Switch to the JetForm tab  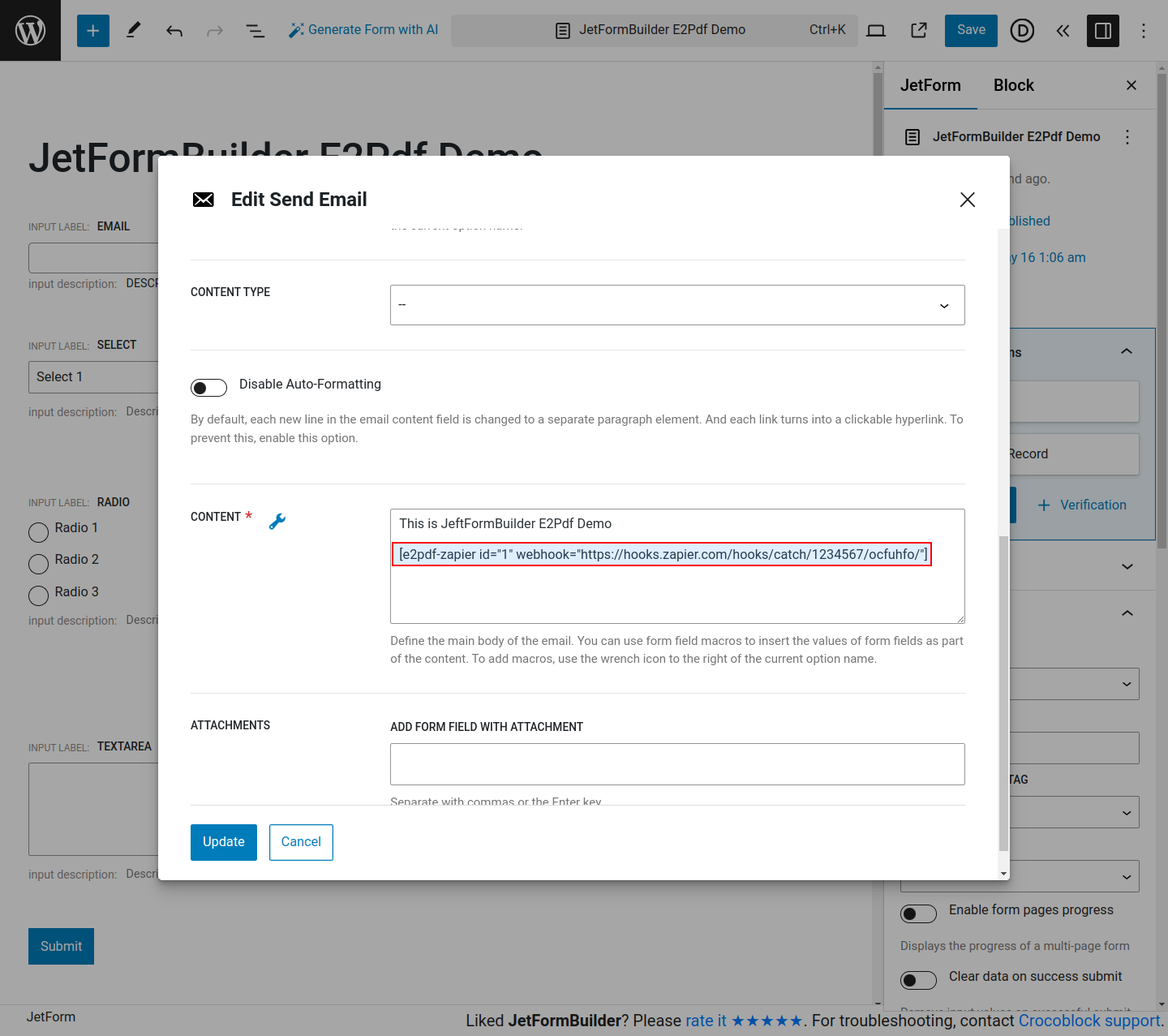point(930,85)
